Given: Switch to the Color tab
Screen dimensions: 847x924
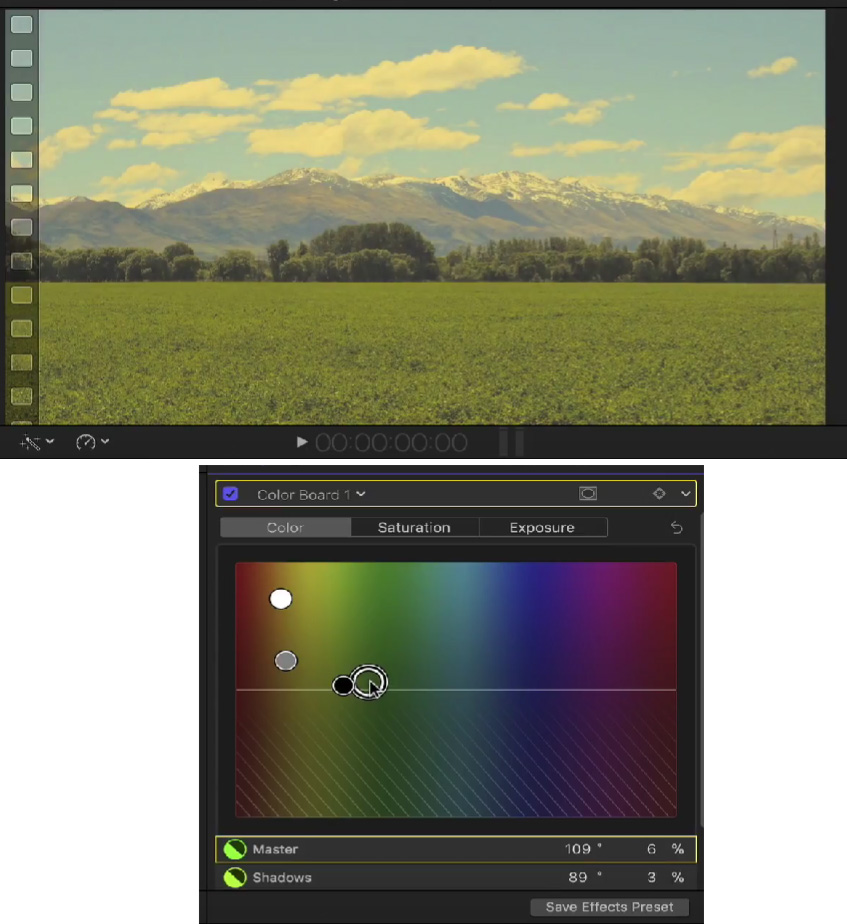Looking at the screenshot, I should (285, 527).
